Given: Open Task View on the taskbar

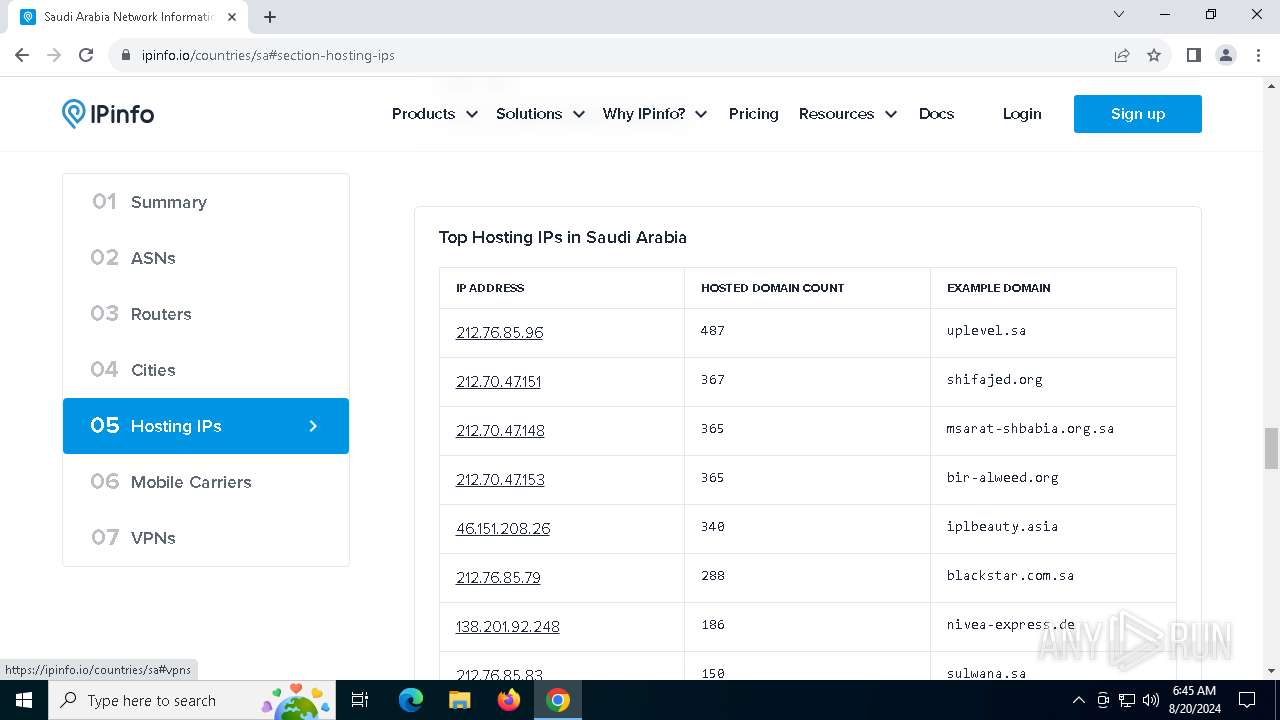Looking at the screenshot, I should [x=361, y=700].
